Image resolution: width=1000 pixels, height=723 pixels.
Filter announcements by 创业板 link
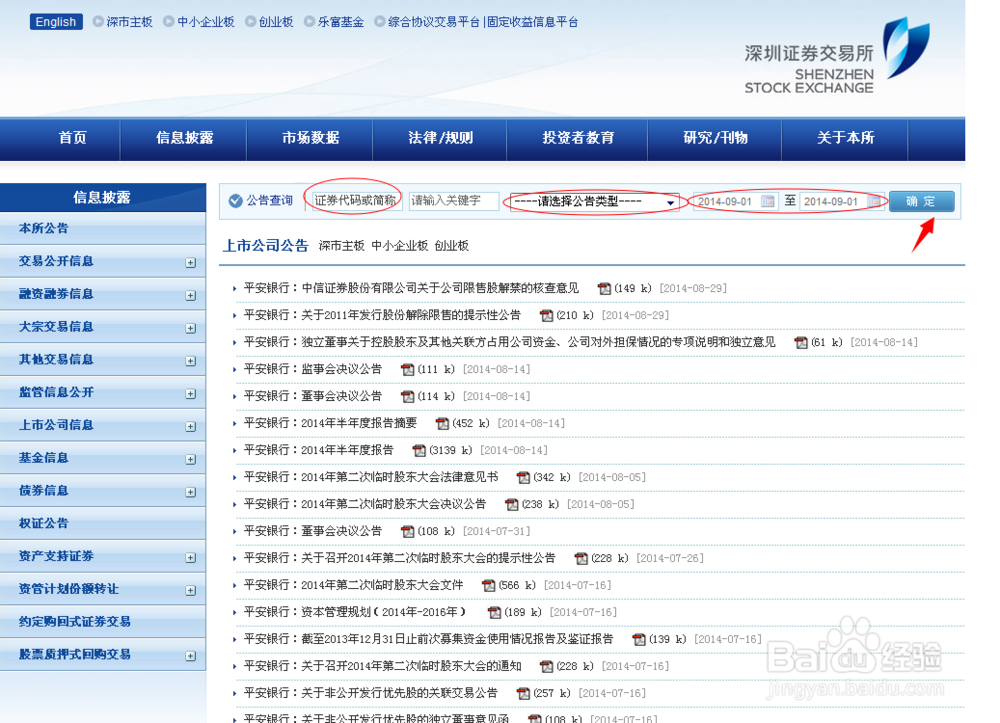pos(452,246)
